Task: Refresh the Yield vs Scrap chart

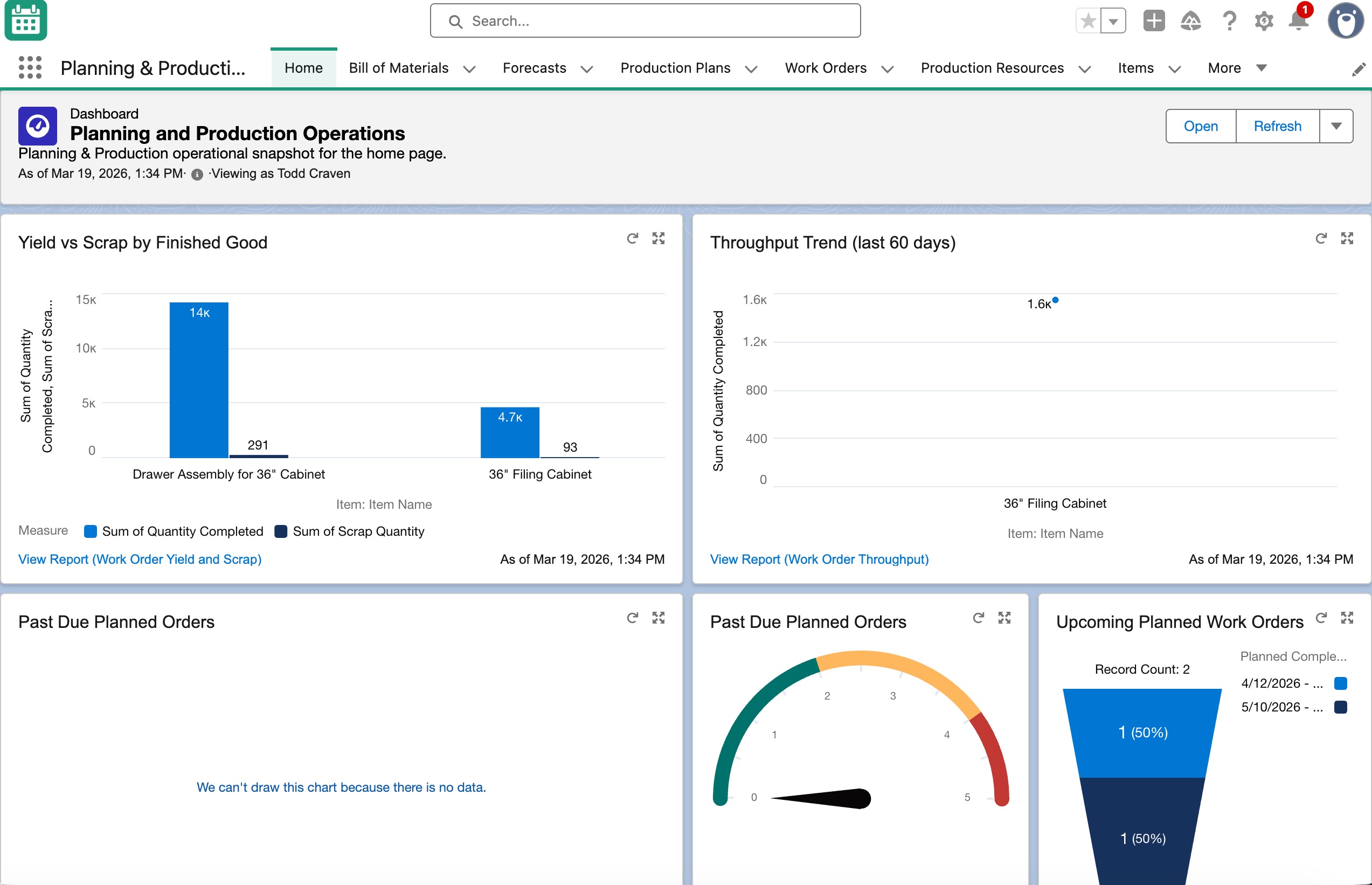Action: [632, 238]
